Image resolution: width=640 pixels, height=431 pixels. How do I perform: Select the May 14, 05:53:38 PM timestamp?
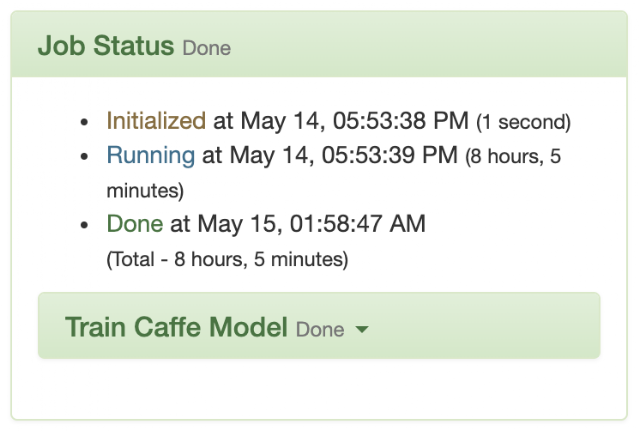(355, 121)
